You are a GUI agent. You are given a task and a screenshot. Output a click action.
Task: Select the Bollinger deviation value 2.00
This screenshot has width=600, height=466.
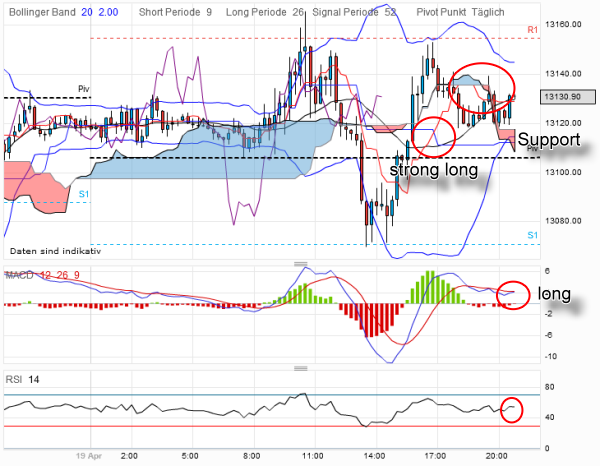click(x=108, y=12)
